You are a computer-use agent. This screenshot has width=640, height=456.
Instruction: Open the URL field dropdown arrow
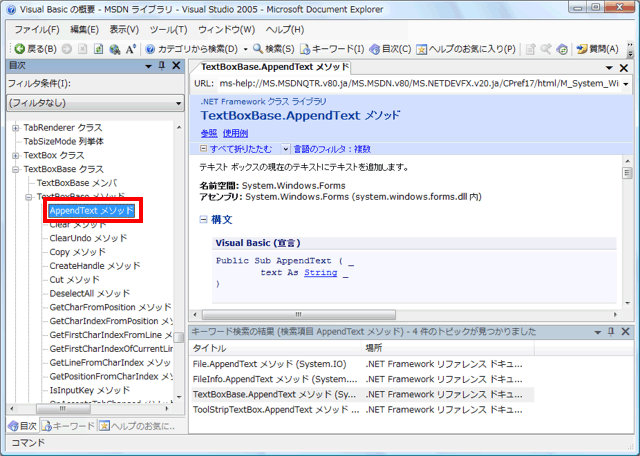tap(626, 84)
